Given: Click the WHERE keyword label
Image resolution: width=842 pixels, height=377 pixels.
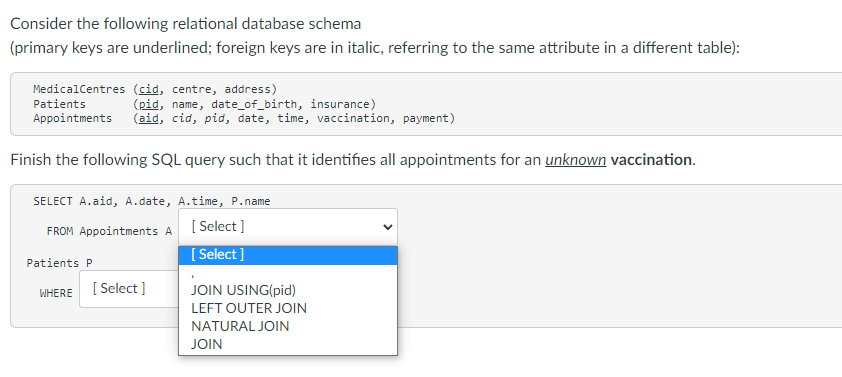Looking at the screenshot, I should click(56, 293).
